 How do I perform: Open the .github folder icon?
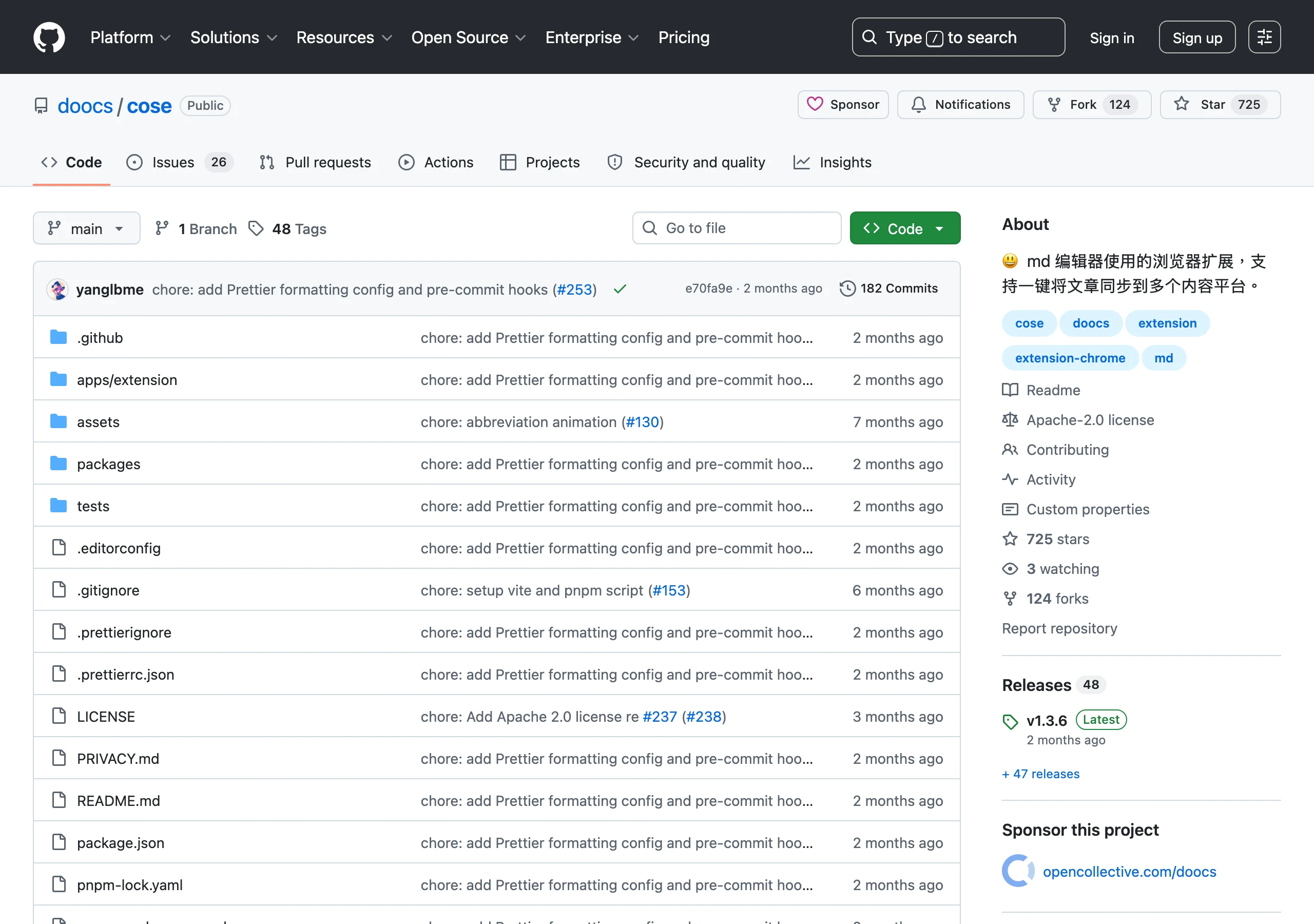(59, 337)
